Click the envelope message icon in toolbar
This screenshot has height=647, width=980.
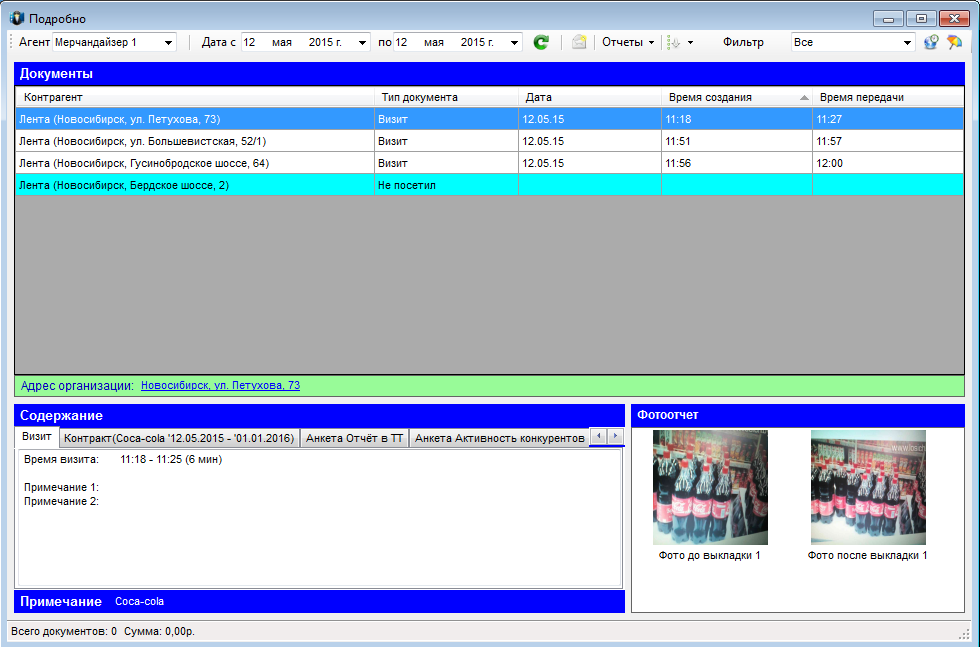579,42
